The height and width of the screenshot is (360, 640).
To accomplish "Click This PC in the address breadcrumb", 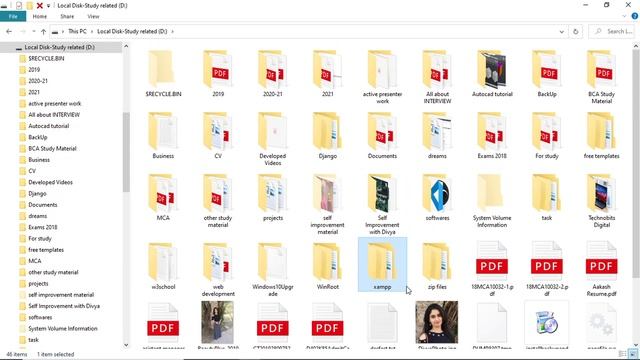I will coord(77,31).
